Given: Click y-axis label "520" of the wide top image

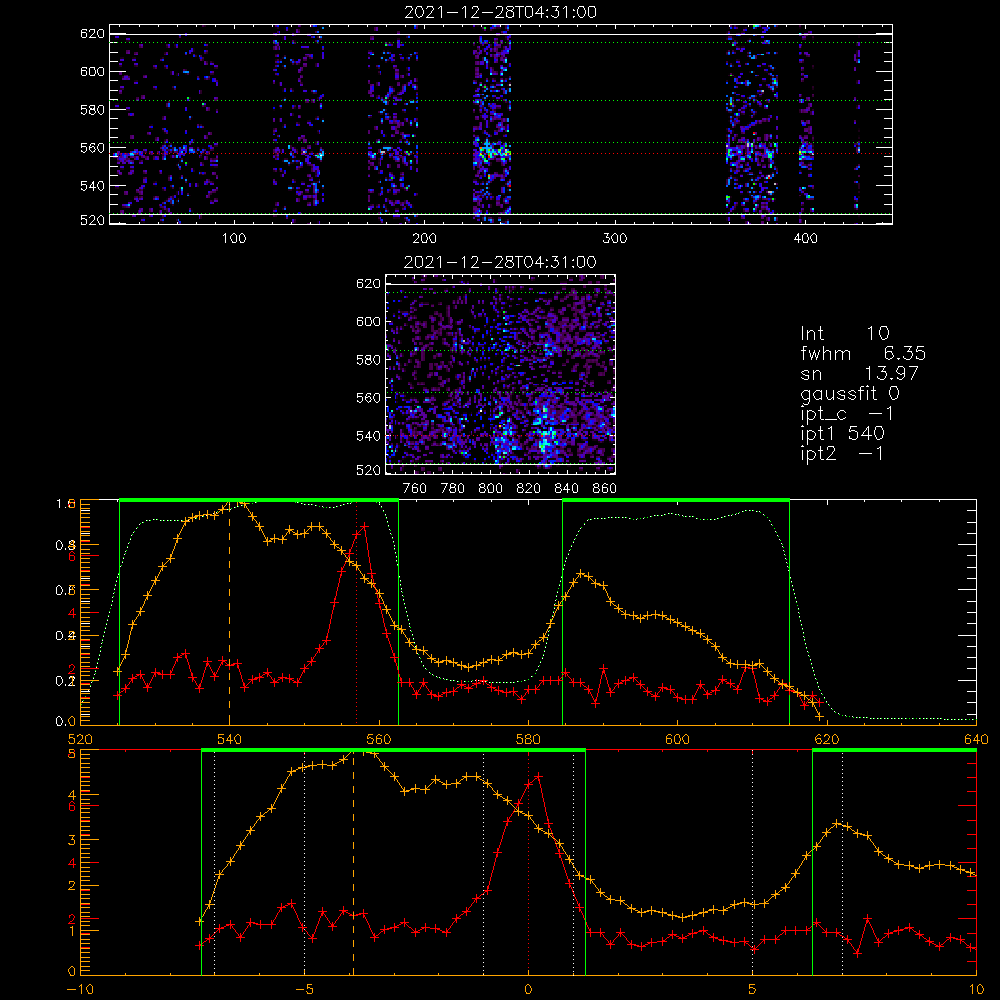Looking at the screenshot, I should pos(92,220).
